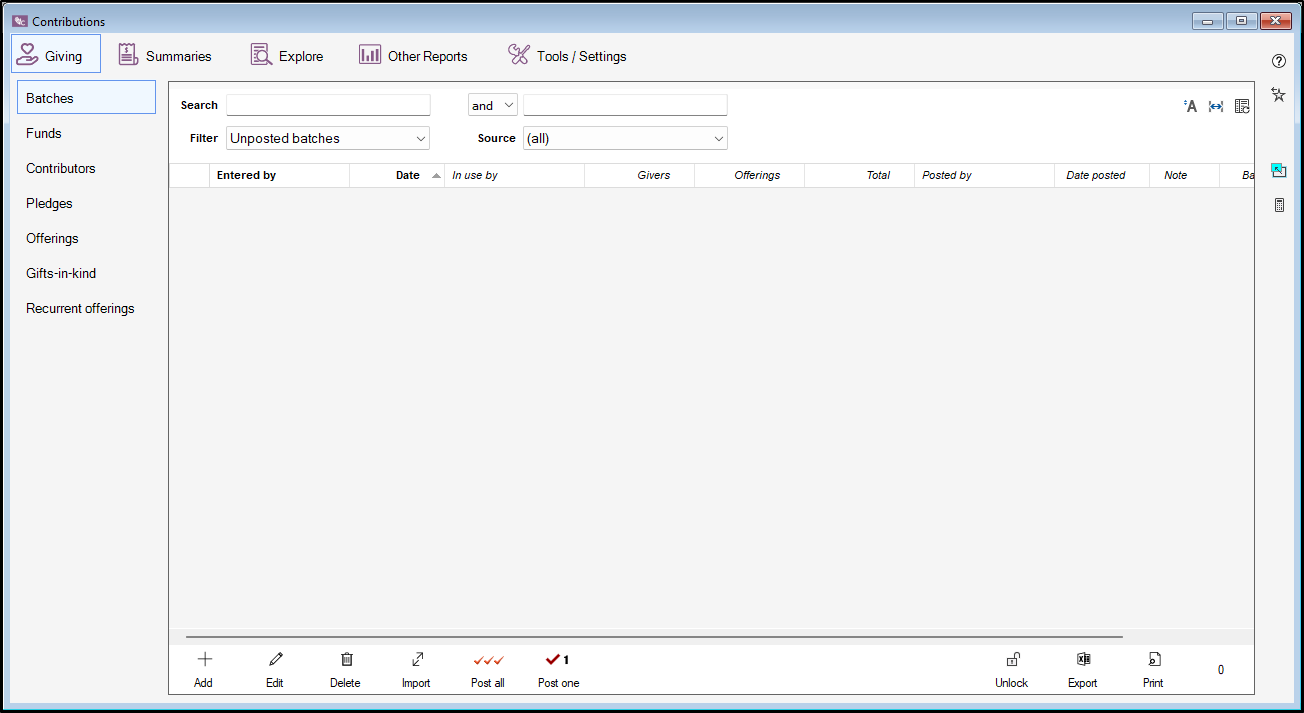The width and height of the screenshot is (1304, 713).
Task: Click the Unlock padlock icon
Action: (x=1012, y=660)
